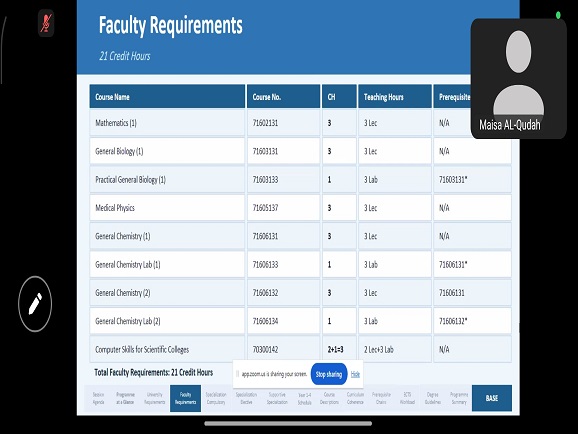Unmute the crossed-out microphone icon
This screenshot has height=434, width=578.
pos(46,23)
